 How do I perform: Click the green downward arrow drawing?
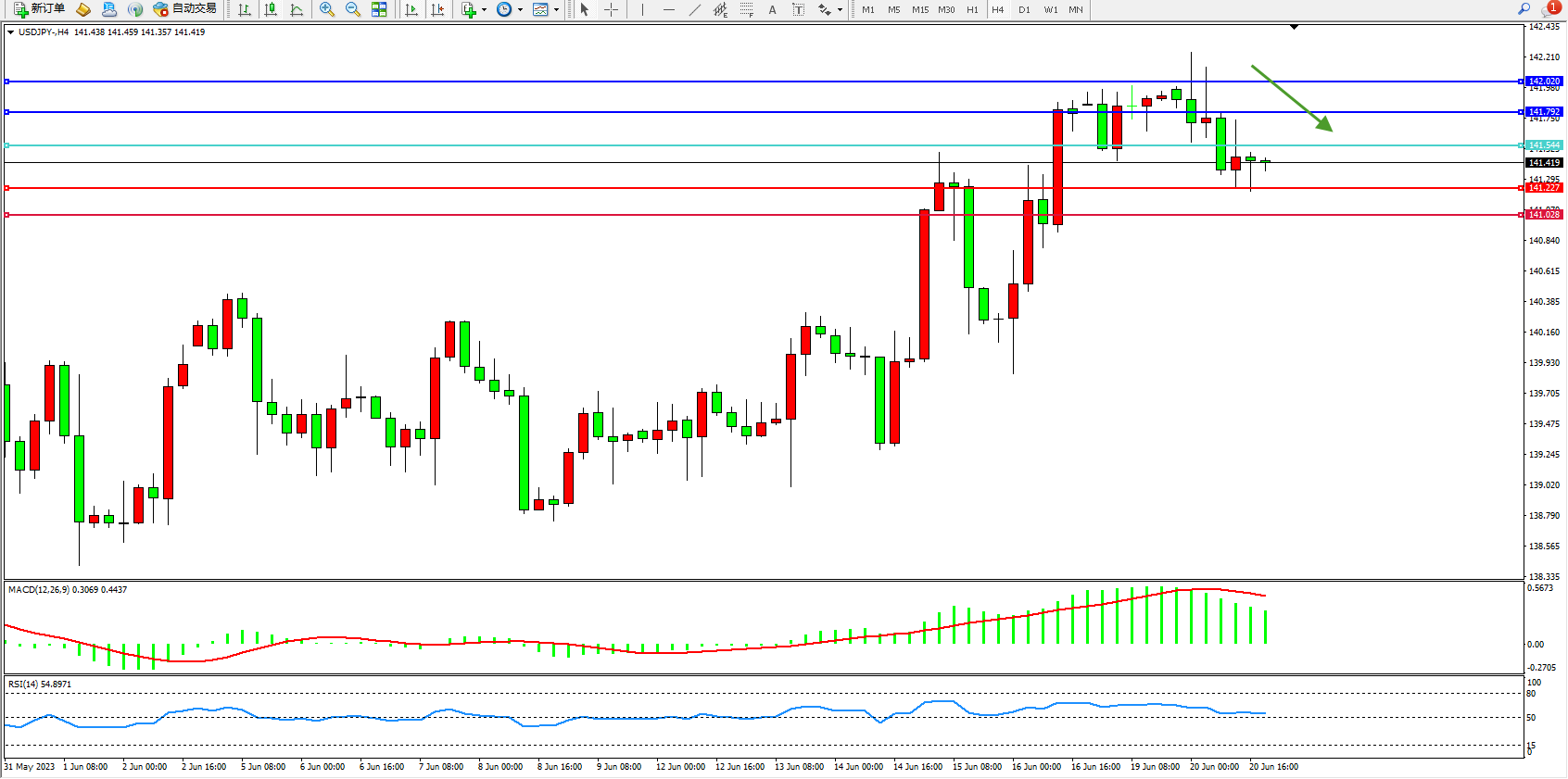(1291, 98)
